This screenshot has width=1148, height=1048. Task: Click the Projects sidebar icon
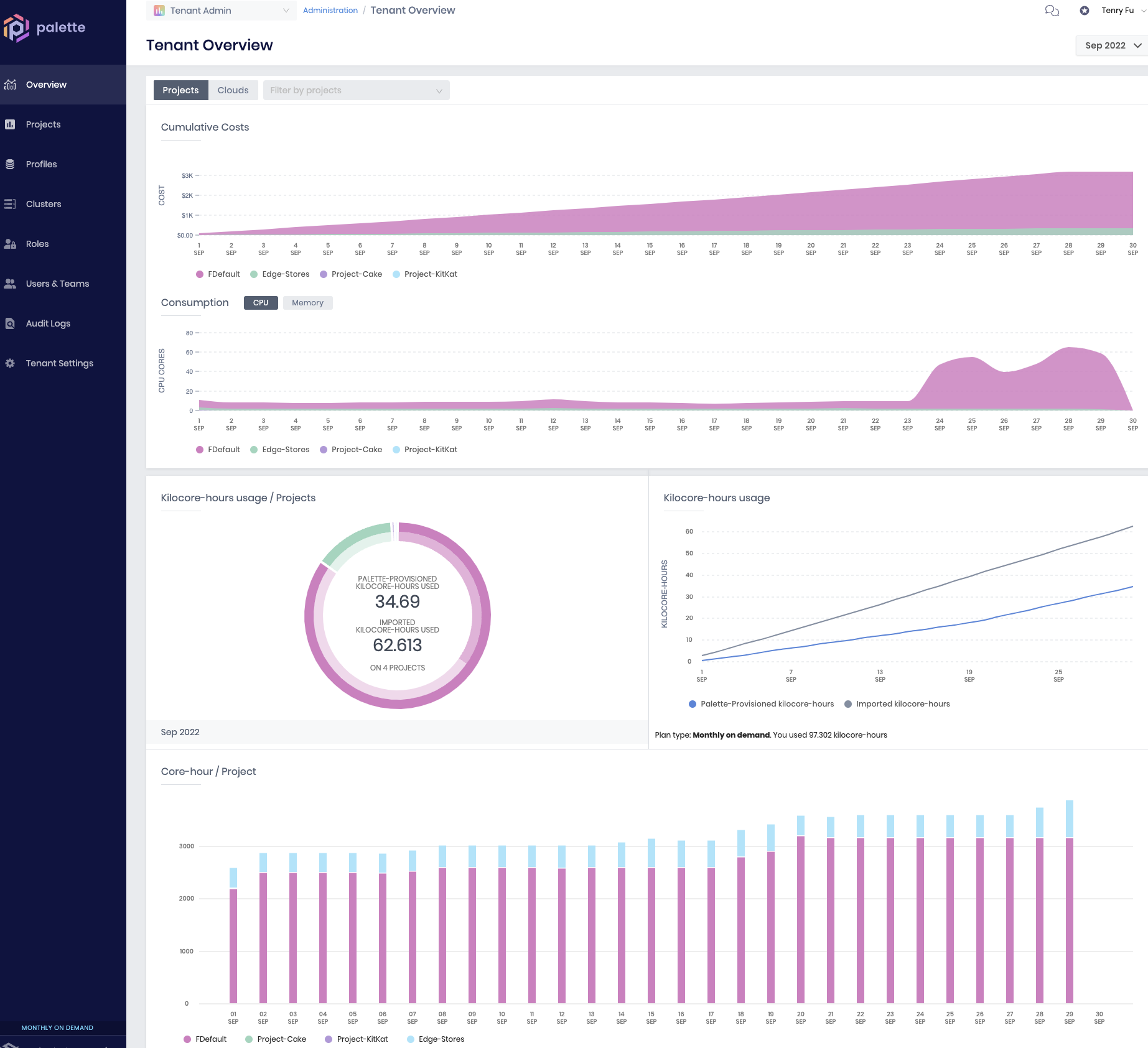(10, 124)
